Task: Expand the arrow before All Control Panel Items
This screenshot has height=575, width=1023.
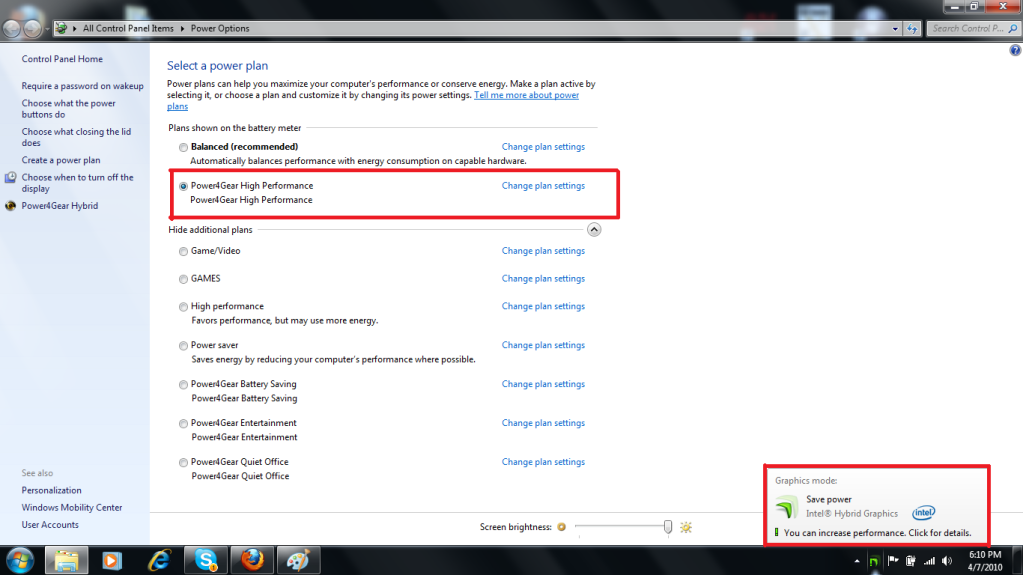Action: pos(74,29)
